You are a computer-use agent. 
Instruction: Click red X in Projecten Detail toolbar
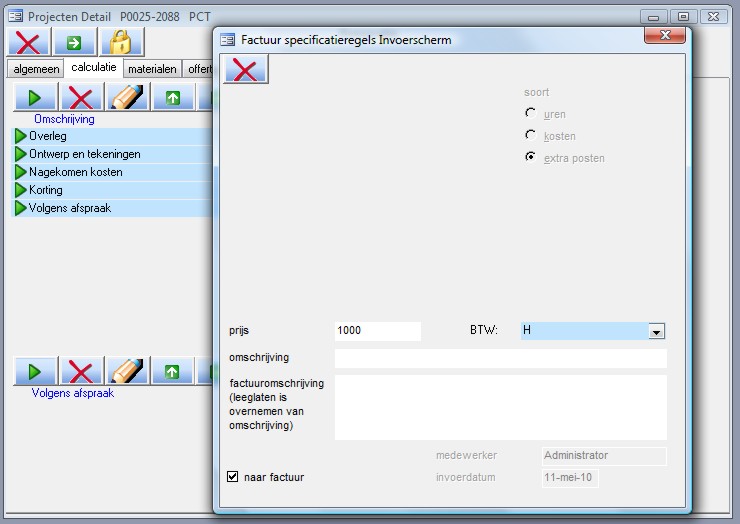28,42
